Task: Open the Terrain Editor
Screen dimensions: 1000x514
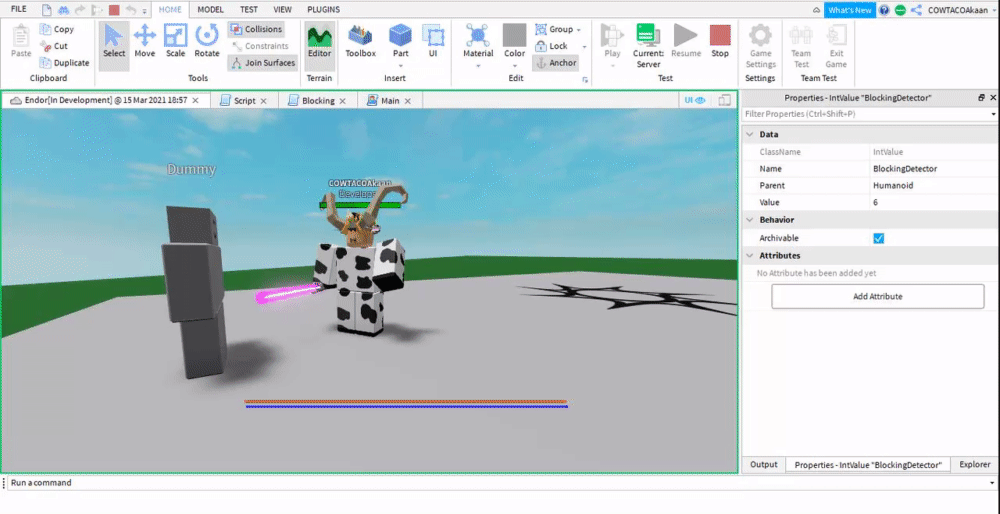Action: (x=320, y=42)
